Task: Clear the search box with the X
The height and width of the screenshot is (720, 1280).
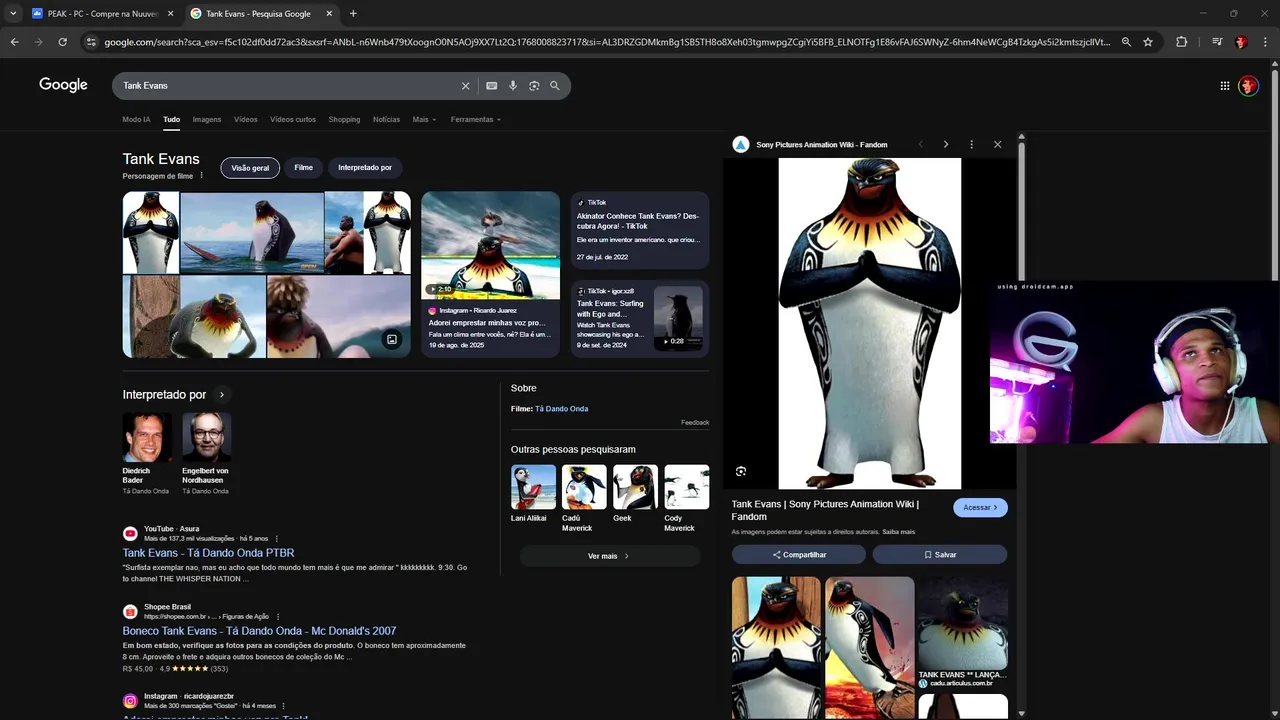Action: [x=465, y=86]
